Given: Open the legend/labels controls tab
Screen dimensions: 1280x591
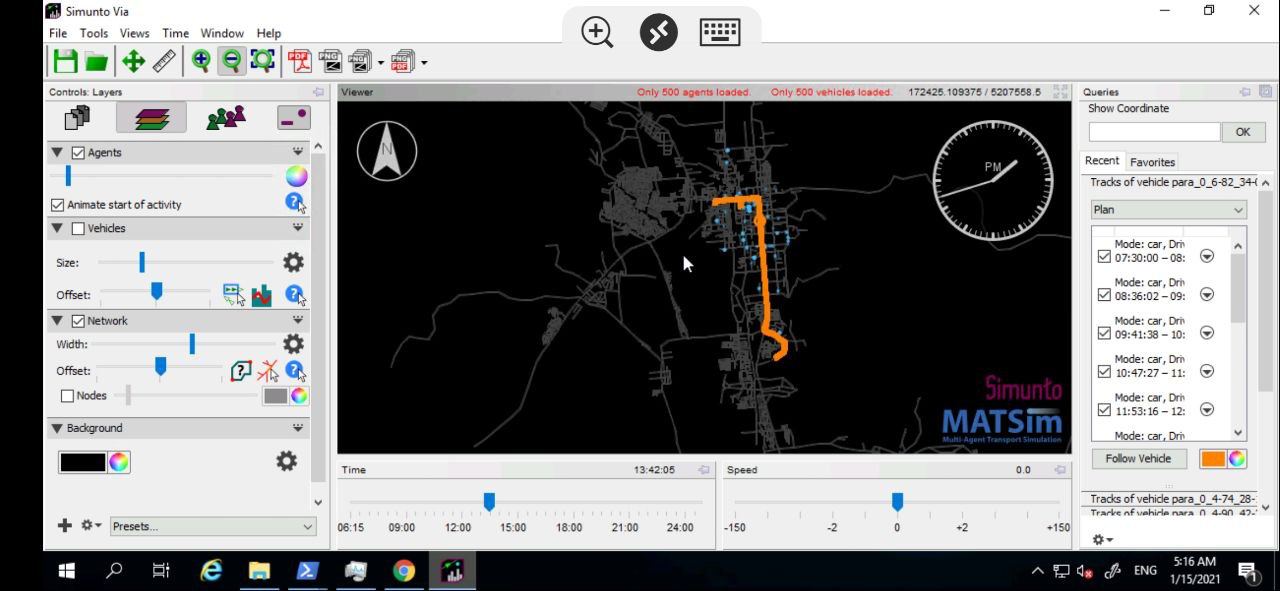Looking at the screenshot, I should coord(294,118).
